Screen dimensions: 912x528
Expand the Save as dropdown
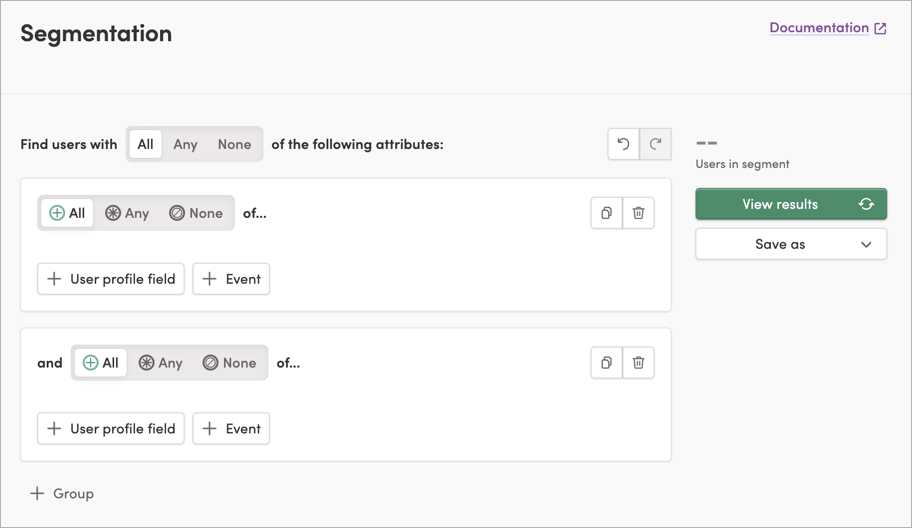[x=866, y=244]
